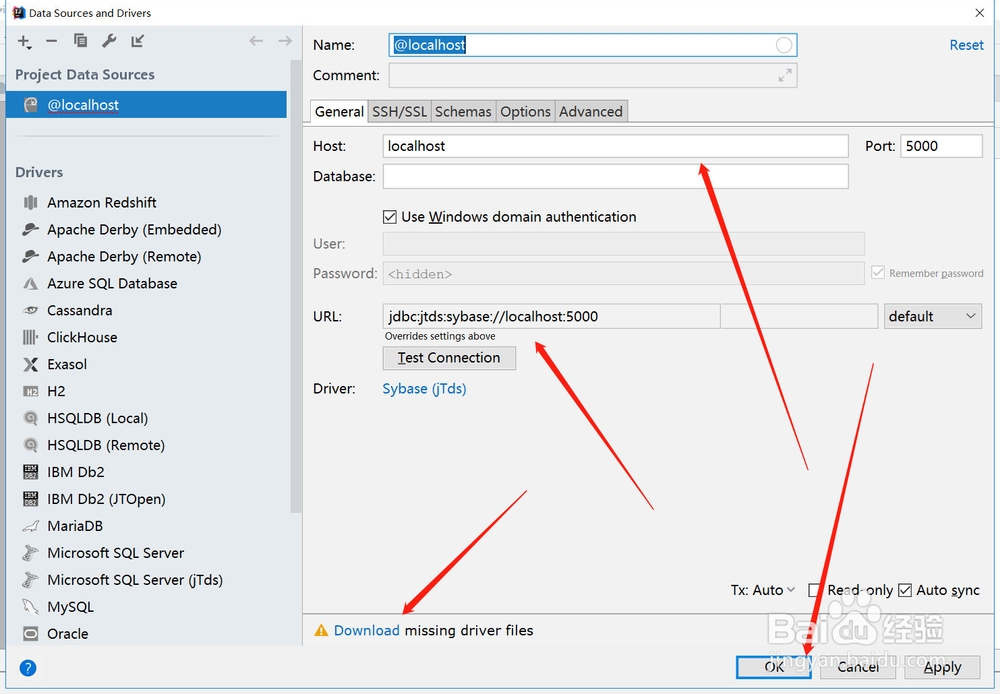Click into the Port input field
The width and height of the screenshot is (1000, 694).
[x=941, y=146]
